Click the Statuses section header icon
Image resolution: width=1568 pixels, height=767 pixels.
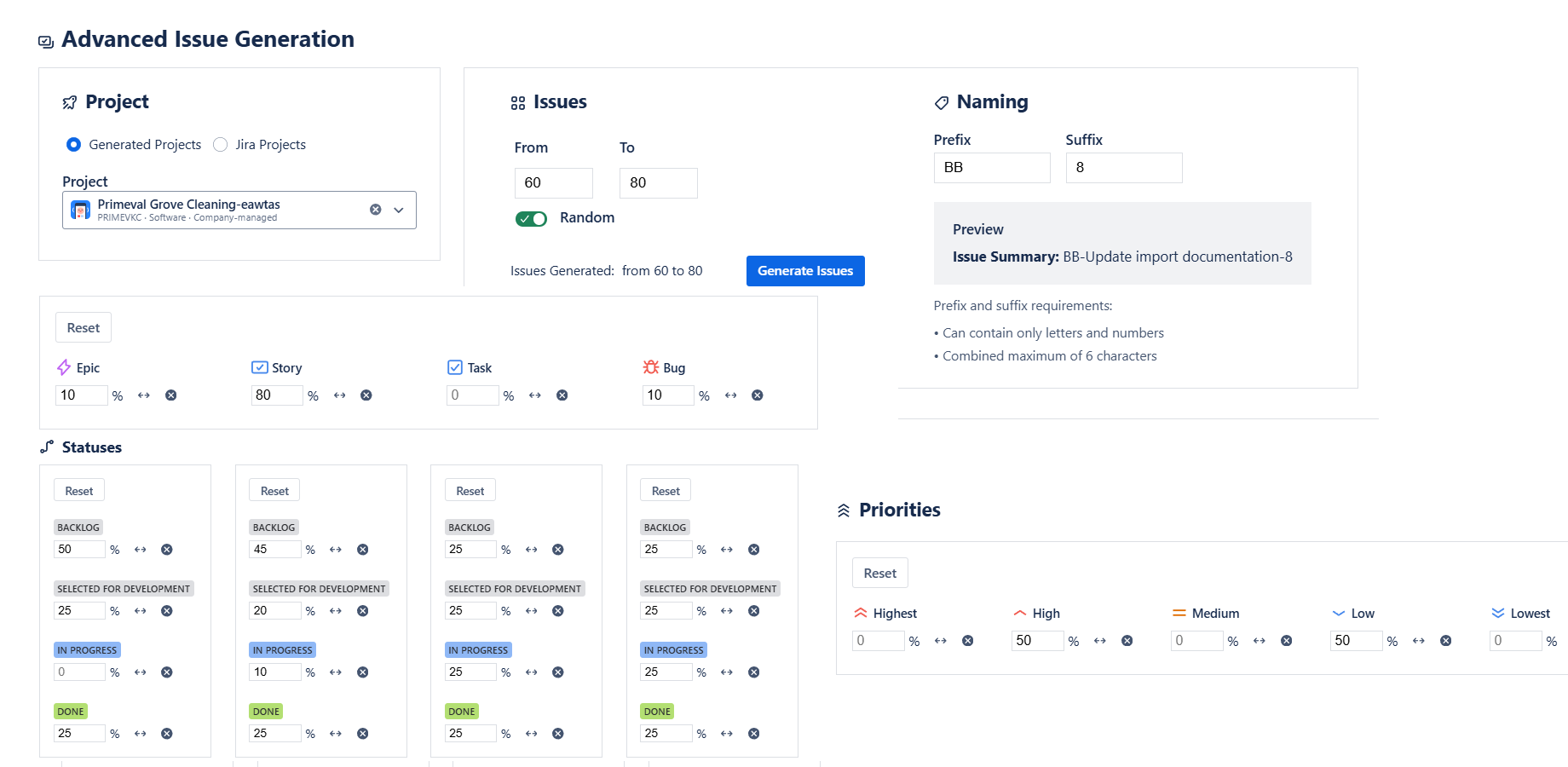click(x=46, y=447)
